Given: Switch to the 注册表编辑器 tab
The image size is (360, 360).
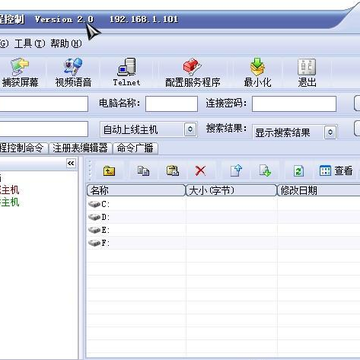Looking at the screenshot, I should click(x=80, y=148).
